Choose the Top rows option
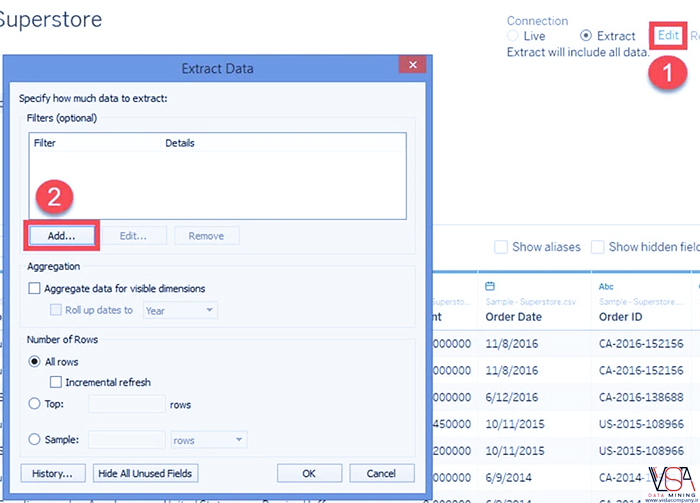The width and height of the screenshot is (700, 503). (x=35, y=405)
